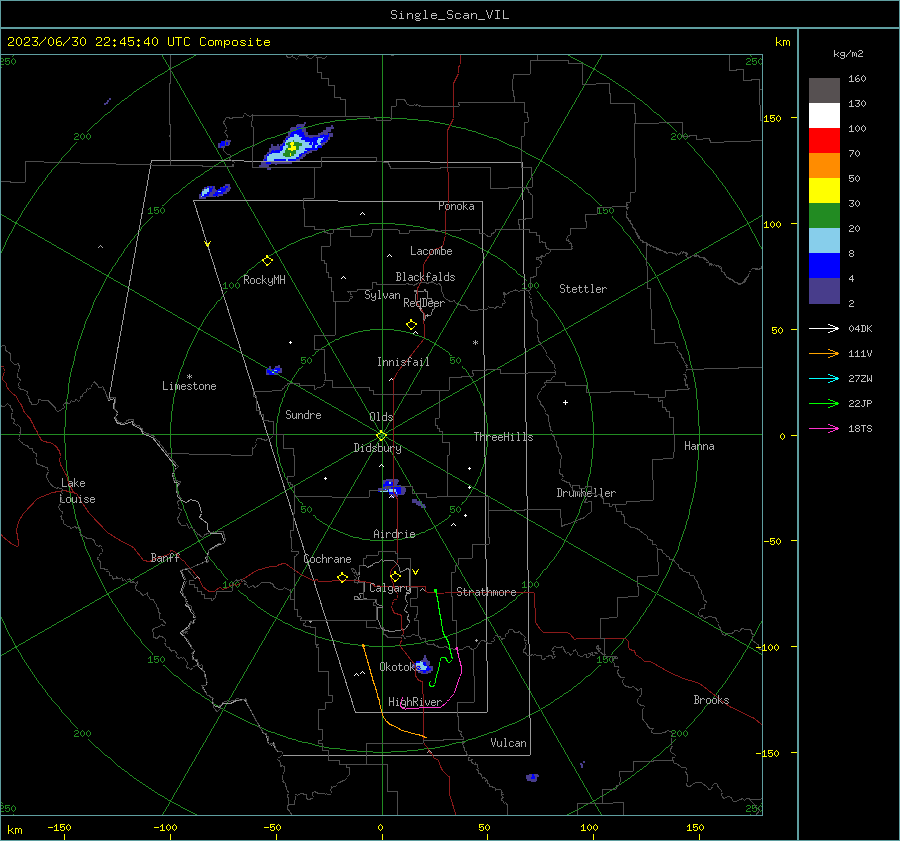Click the Ponoka label
The height and width of the screenshot is (841, 900).
456,206
